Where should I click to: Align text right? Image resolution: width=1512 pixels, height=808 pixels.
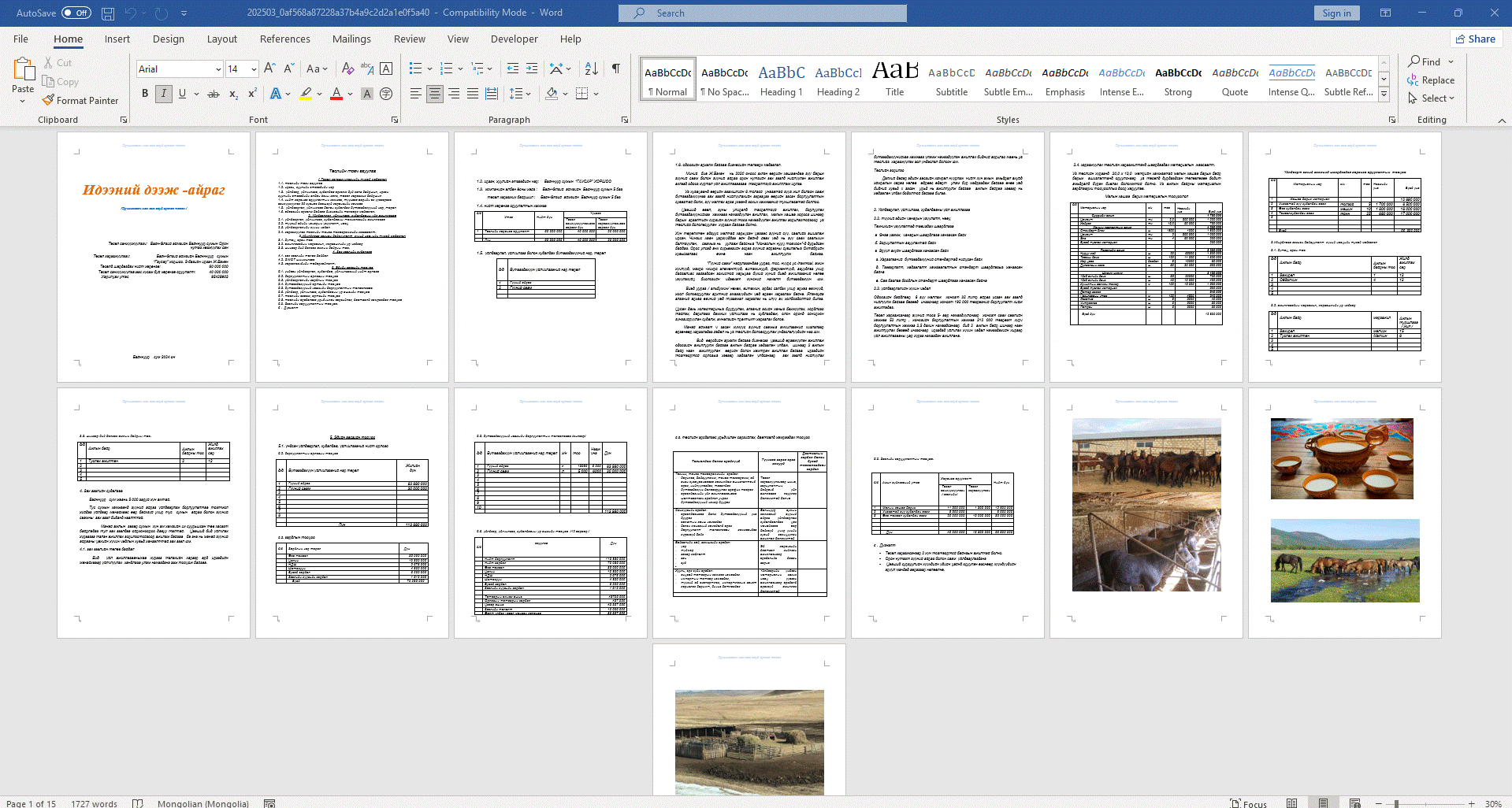[454, 94]
